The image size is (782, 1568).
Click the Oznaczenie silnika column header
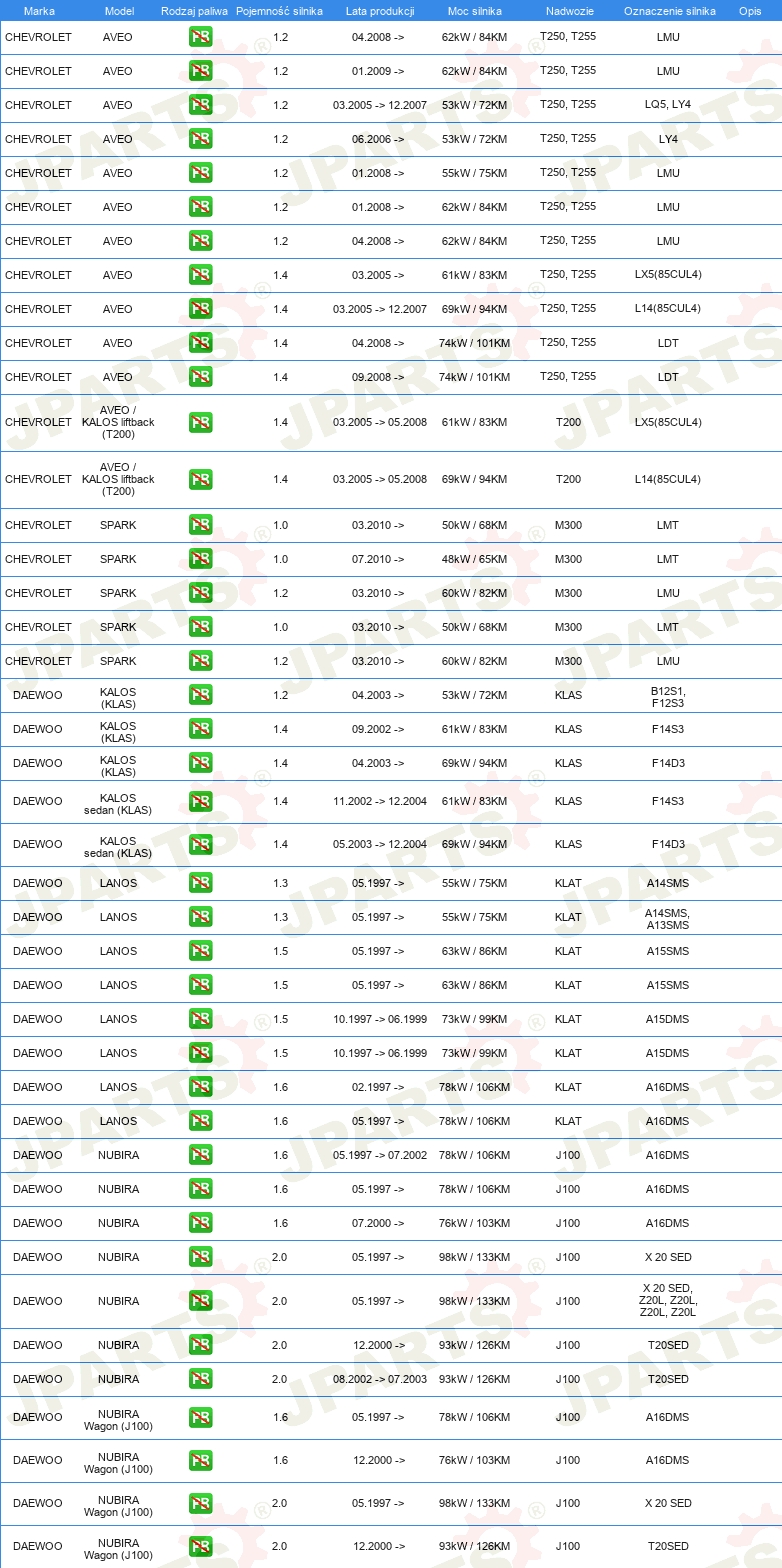pyautogui.click(x=669, y=11)
